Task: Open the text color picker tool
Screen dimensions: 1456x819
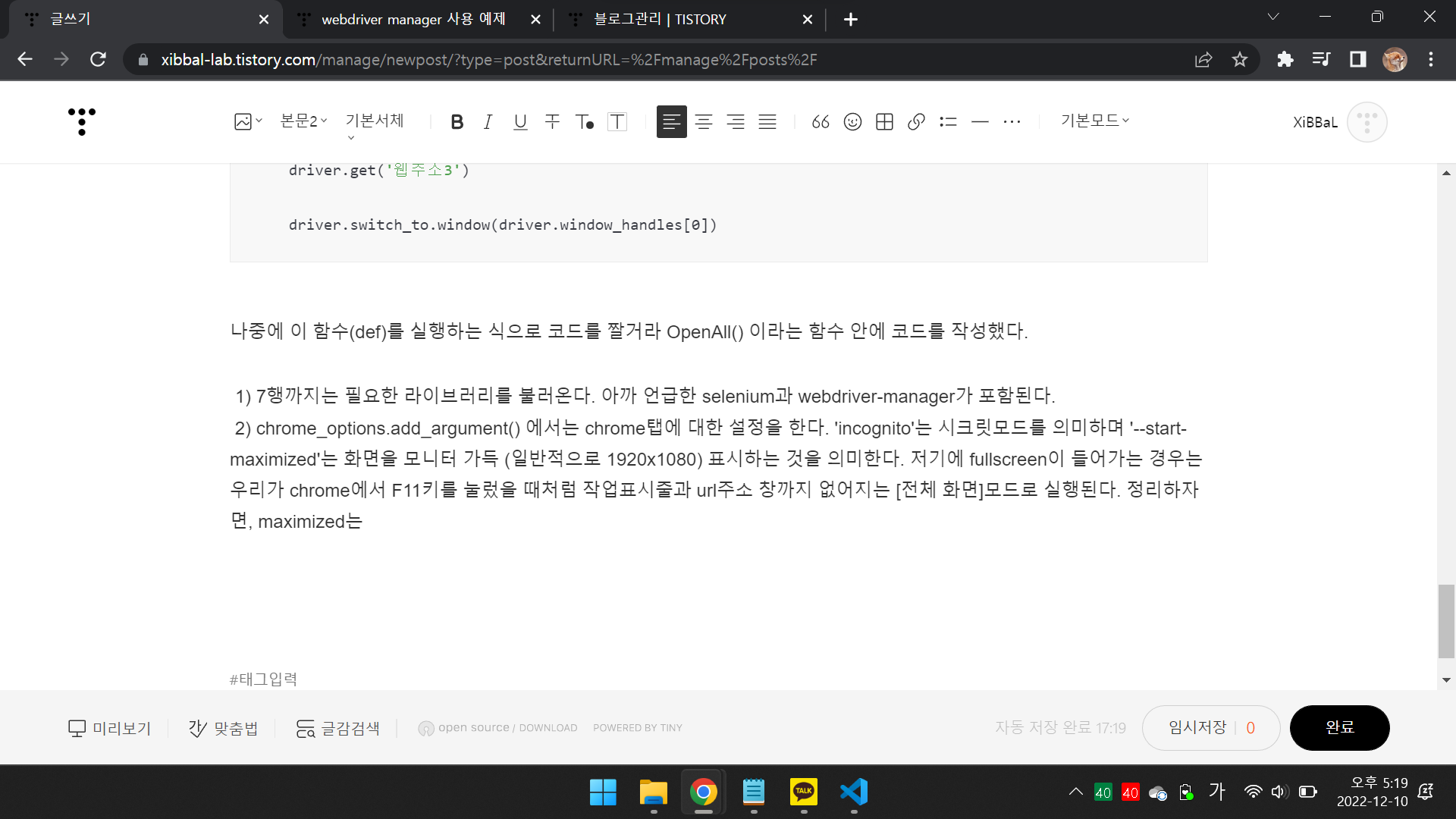Action: point(584,121)
